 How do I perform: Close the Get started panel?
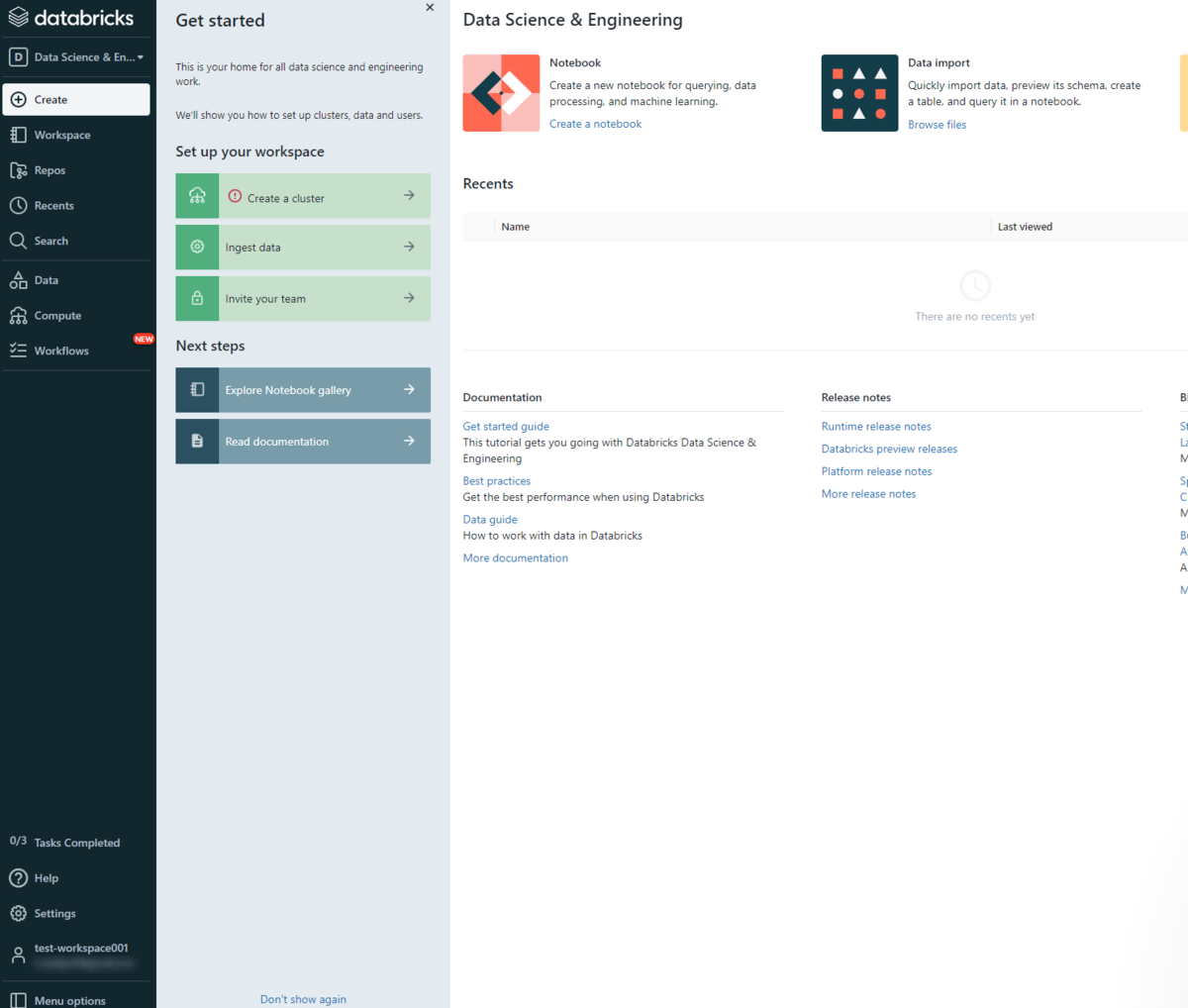pyautogui.click(x=430, y=8)
